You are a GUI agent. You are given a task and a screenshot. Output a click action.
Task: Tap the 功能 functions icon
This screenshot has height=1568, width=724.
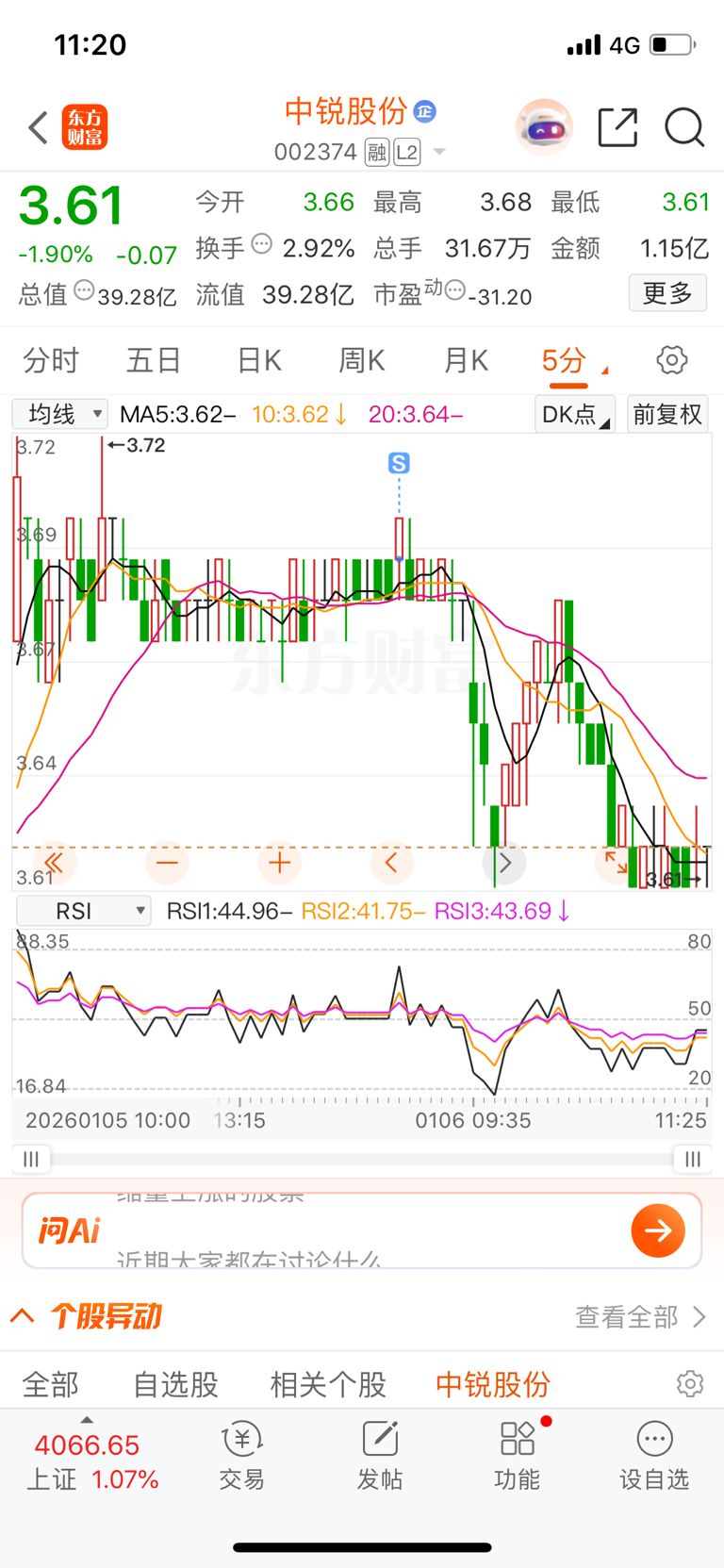[518, 1458]
